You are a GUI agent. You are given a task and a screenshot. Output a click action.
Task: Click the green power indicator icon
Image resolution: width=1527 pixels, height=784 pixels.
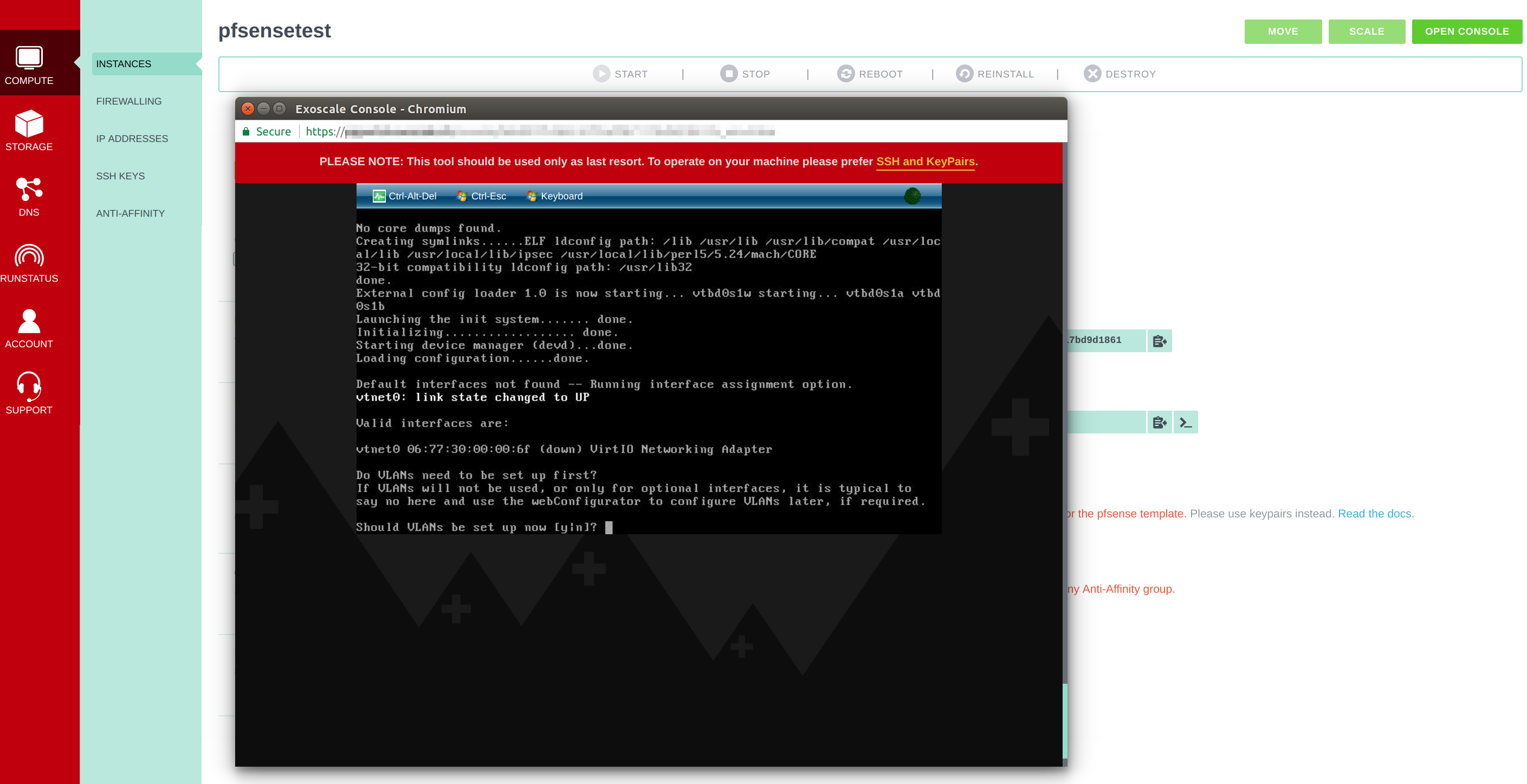[x=912, y=196]
